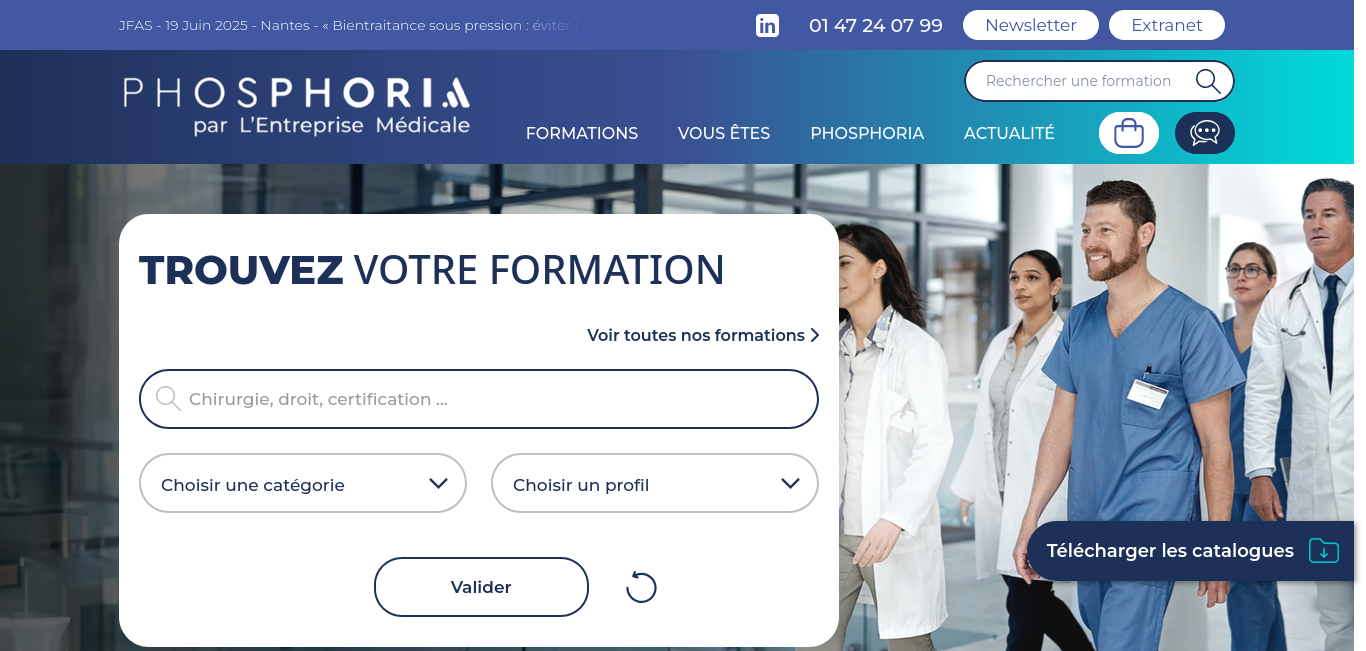Expand the Choisir une catégorie dropdown
The height and width of the screenshot is (651, 1366).
(303, 484)
